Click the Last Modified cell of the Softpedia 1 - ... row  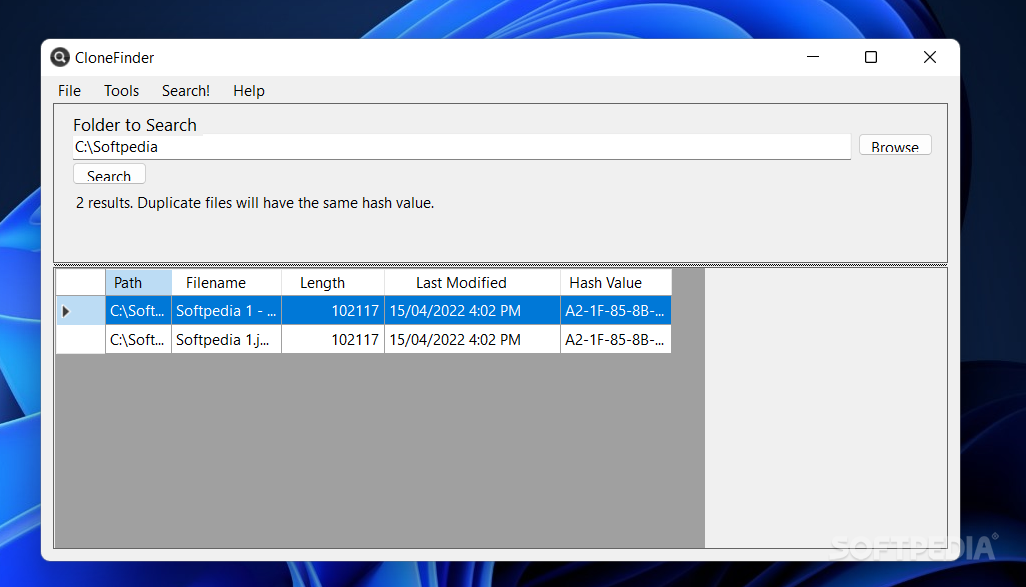(472, 311)
